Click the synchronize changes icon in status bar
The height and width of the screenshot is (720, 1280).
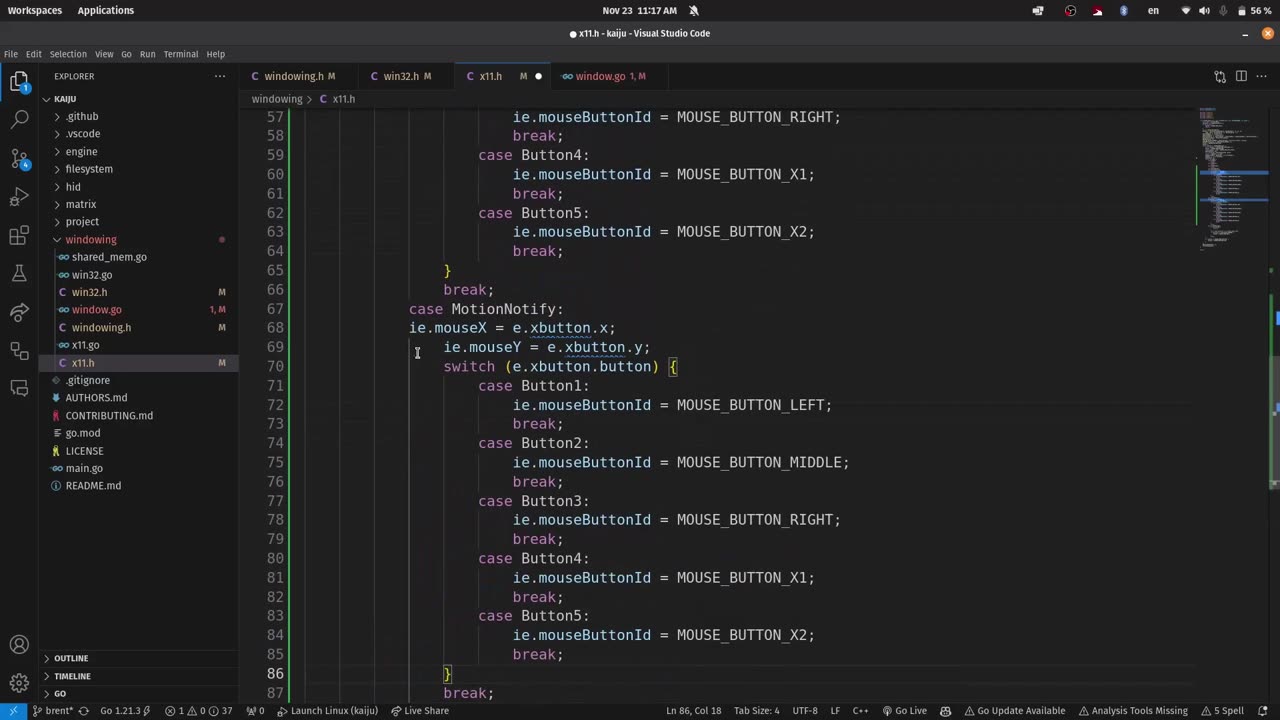pos(83,711)
